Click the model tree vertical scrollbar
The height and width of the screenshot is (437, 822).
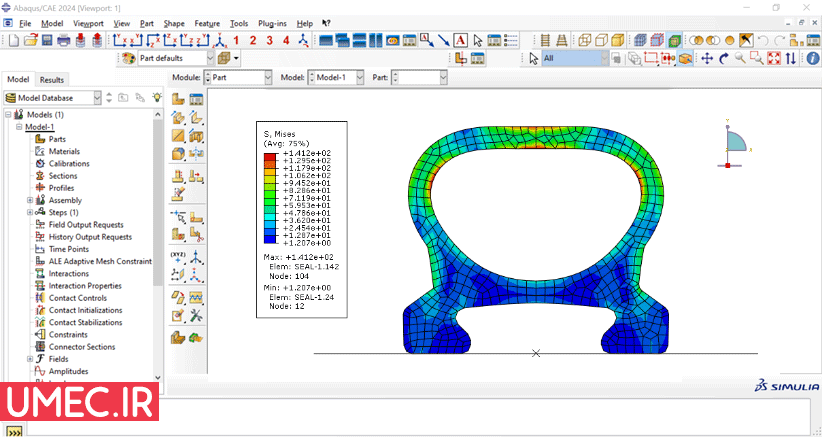158,202
